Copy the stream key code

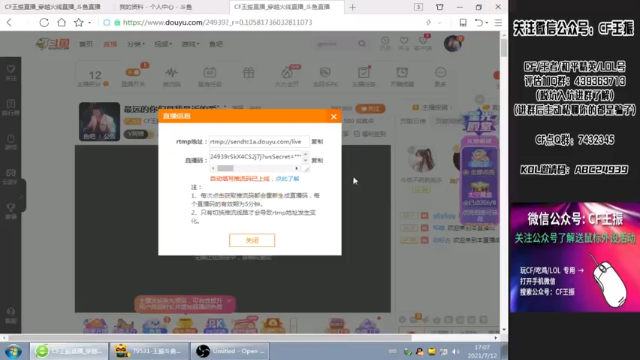pyautogui.click(x=317, y=160)
